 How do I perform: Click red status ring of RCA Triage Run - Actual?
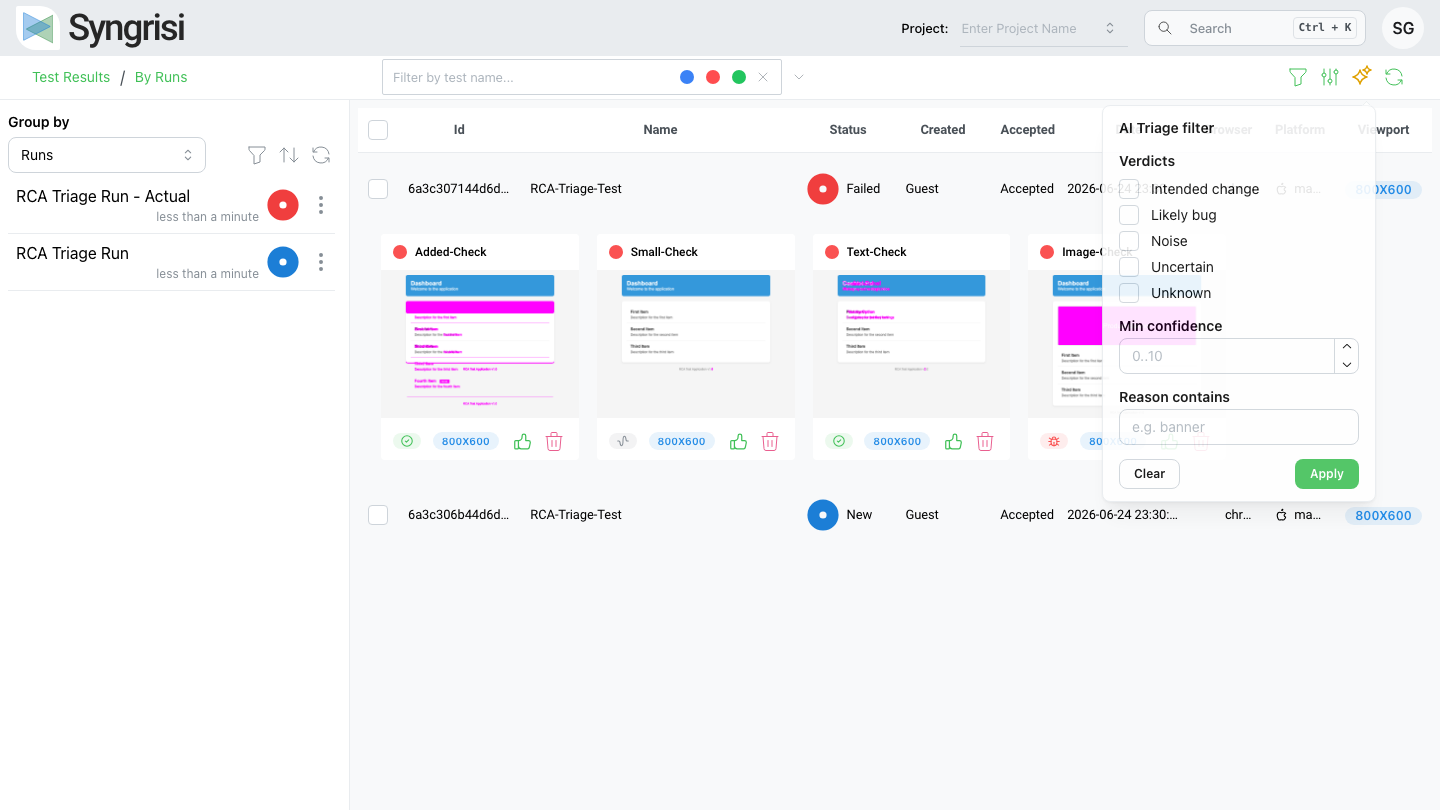click(283, 205)
